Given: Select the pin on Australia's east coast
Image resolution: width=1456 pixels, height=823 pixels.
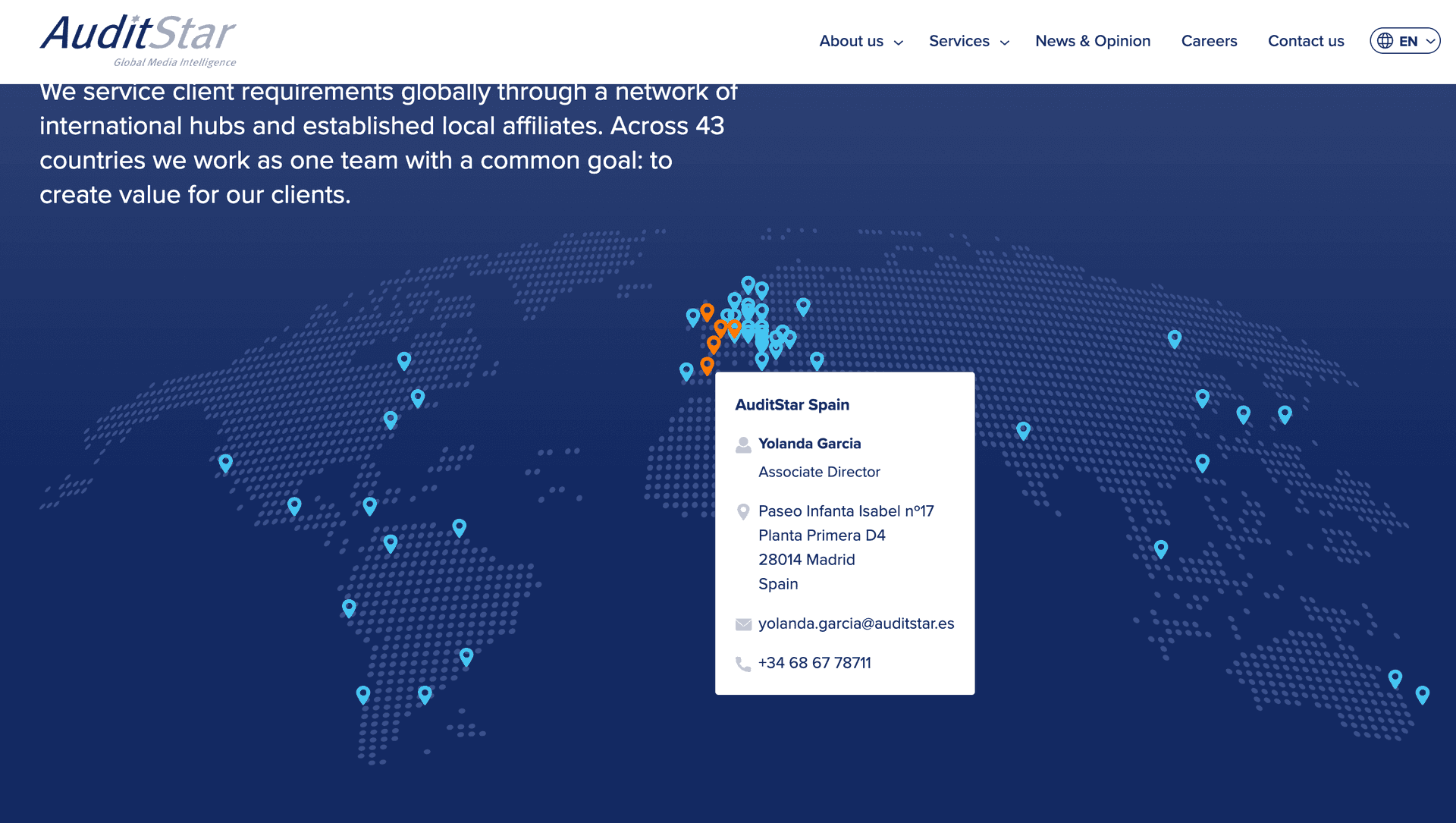Looking at the screenshot, I should coord(1395,679).
